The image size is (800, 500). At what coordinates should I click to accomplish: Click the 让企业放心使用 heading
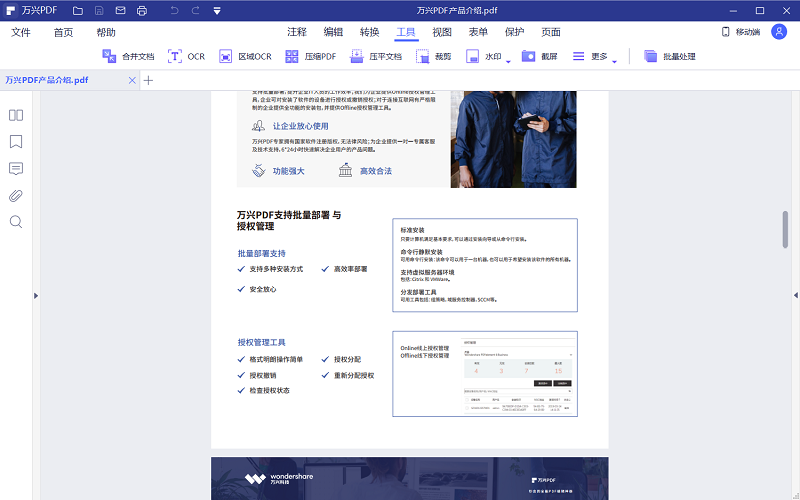(x=300, y=126)
